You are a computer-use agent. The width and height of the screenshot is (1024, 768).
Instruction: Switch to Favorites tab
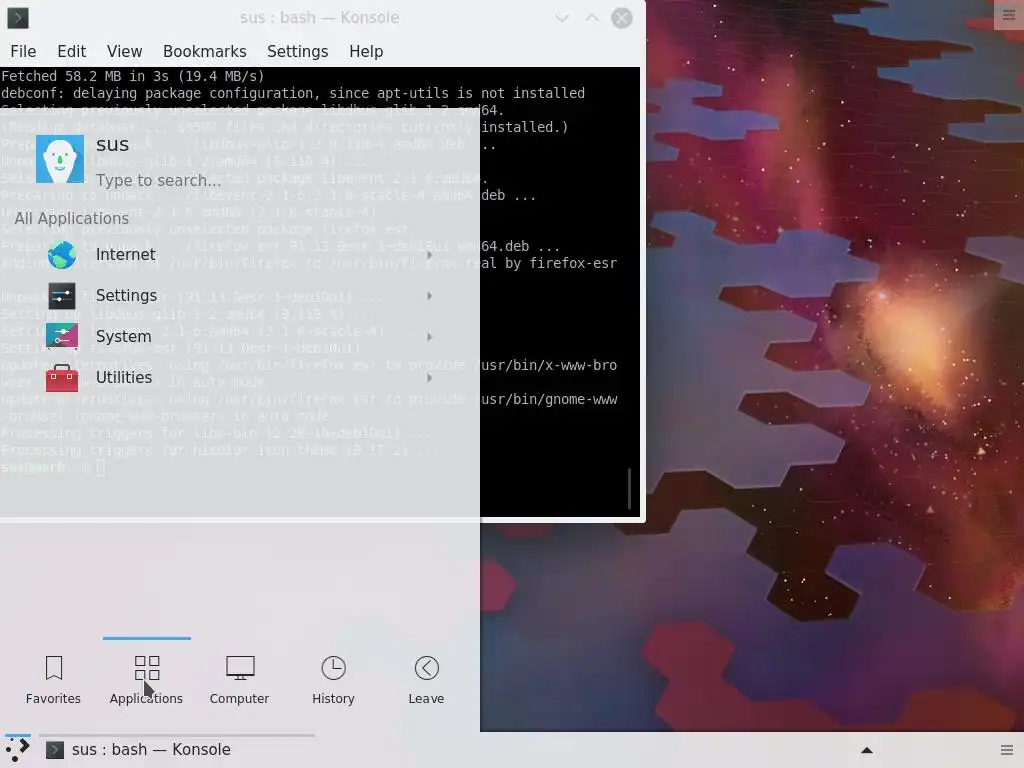54,680
